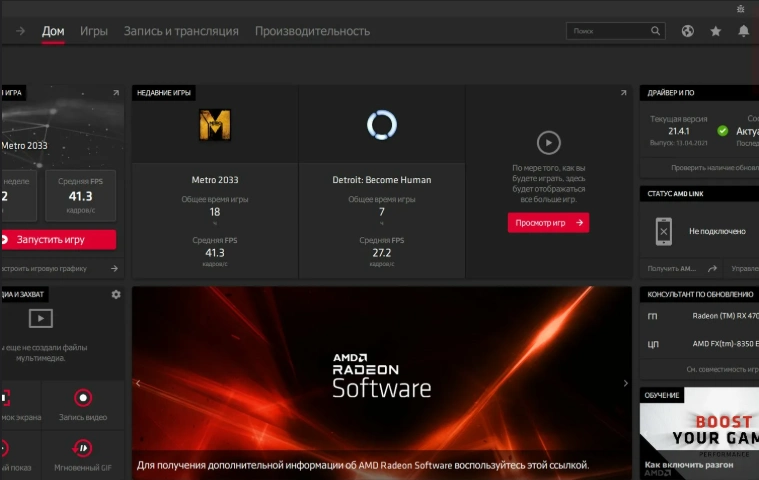Open Запись и трансляция tab
The height and width of the screenshot is (480, 759).
(181, 31)
